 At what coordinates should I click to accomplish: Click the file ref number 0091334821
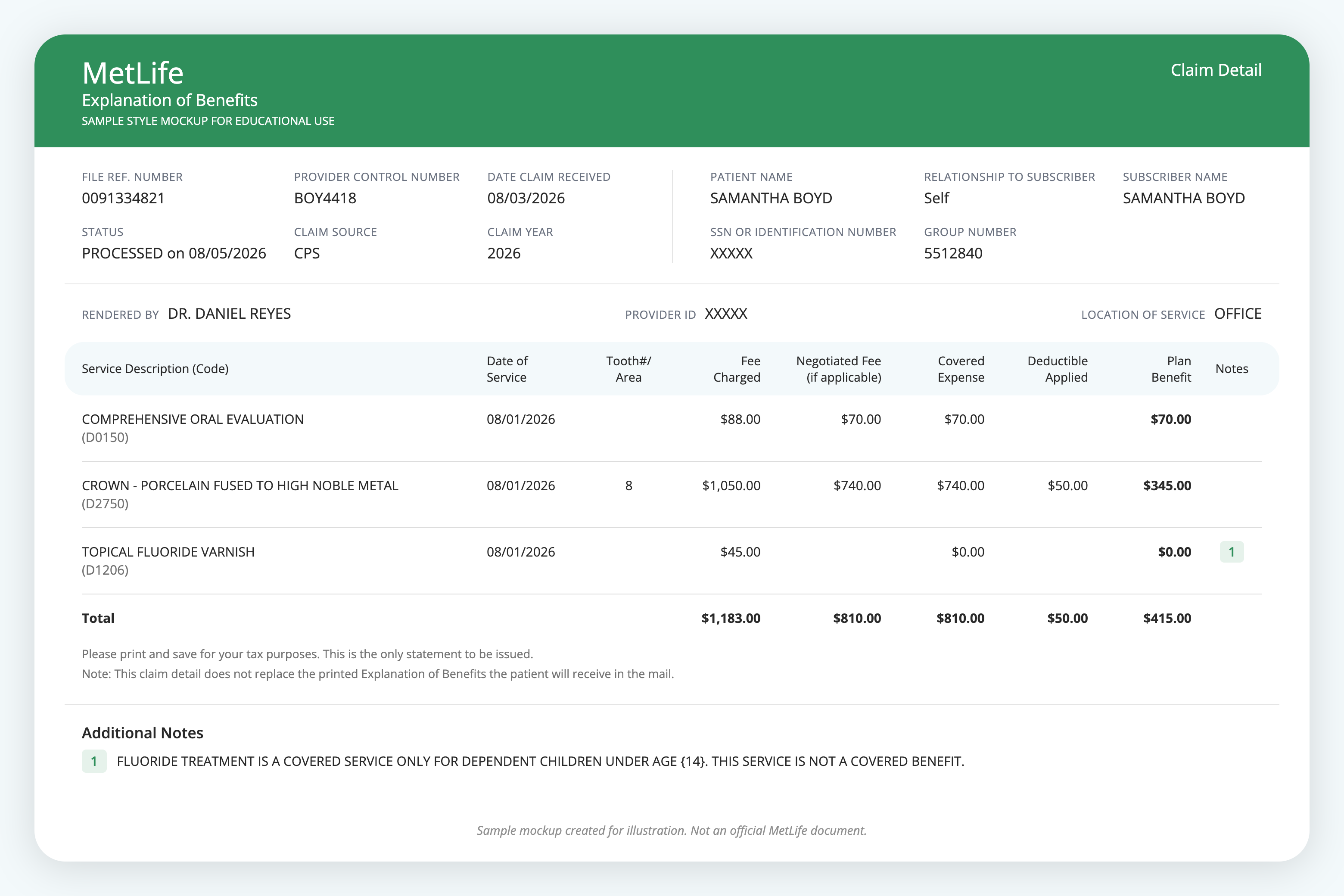click(x=124, y=198)
